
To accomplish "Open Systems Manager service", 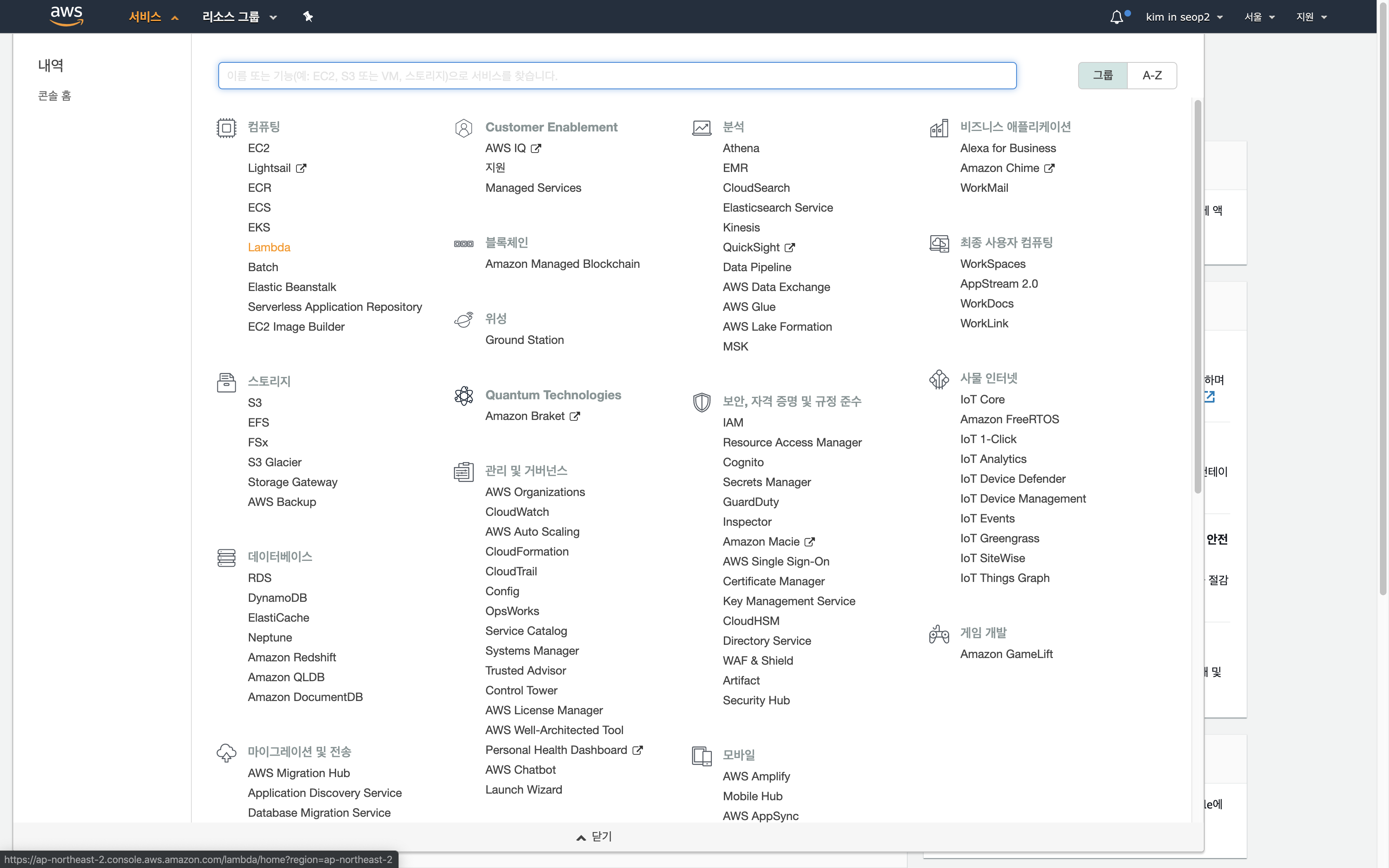I will 532,651.
